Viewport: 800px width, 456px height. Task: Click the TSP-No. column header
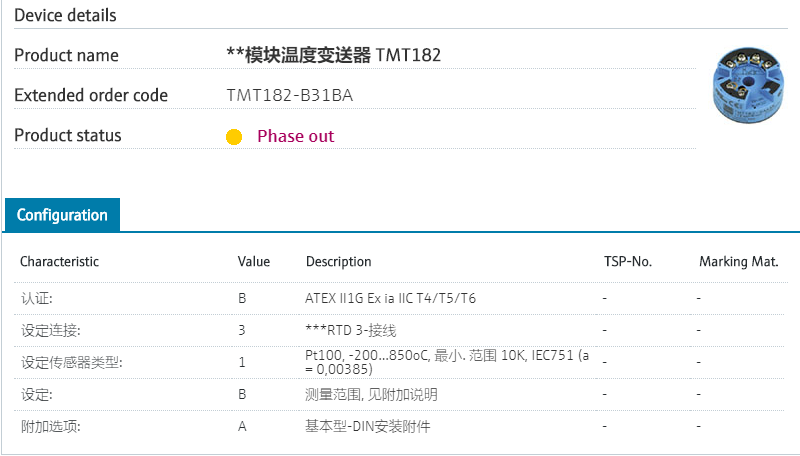(628, 262)
